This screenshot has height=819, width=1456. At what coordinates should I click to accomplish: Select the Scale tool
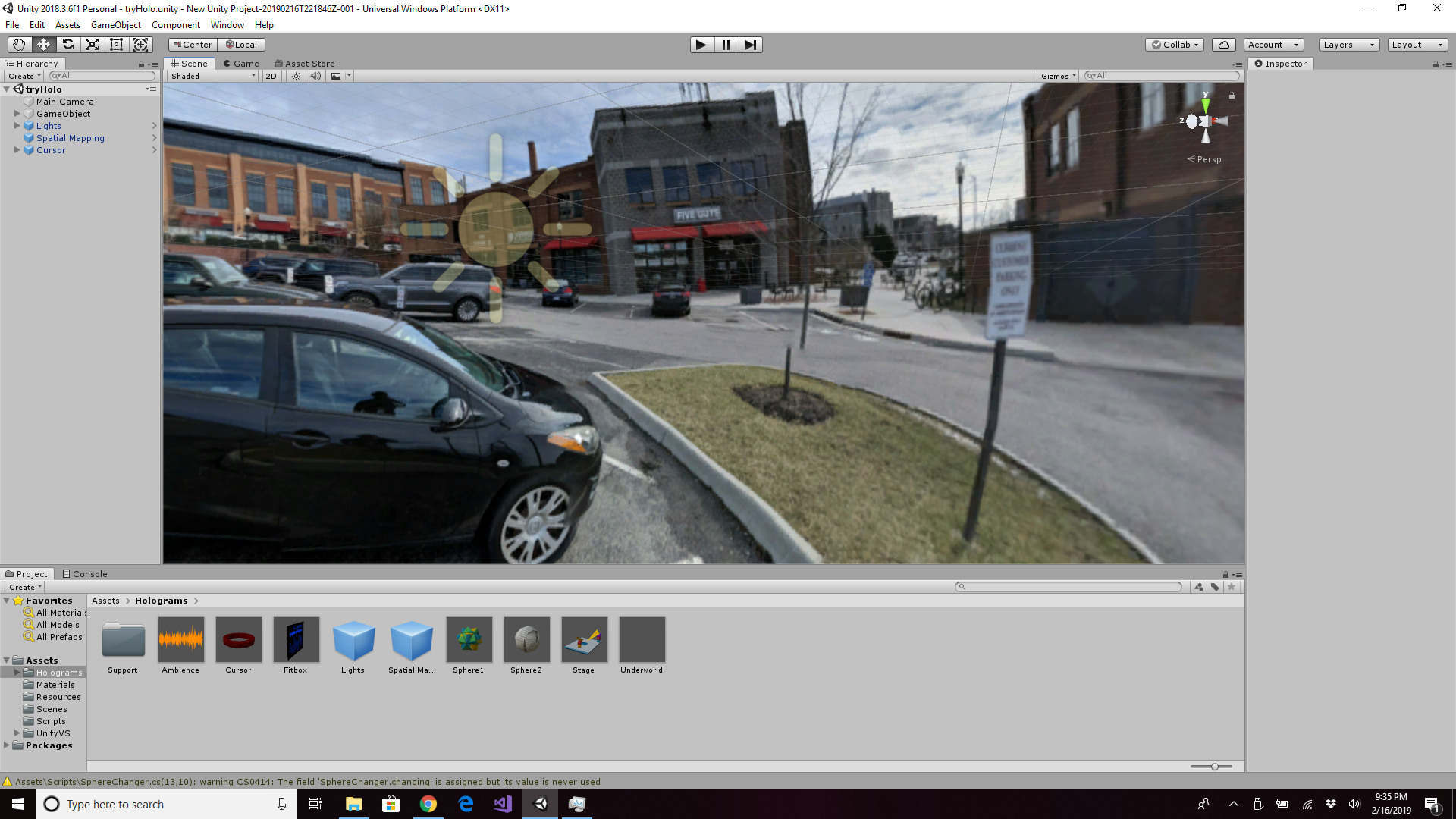92,45
